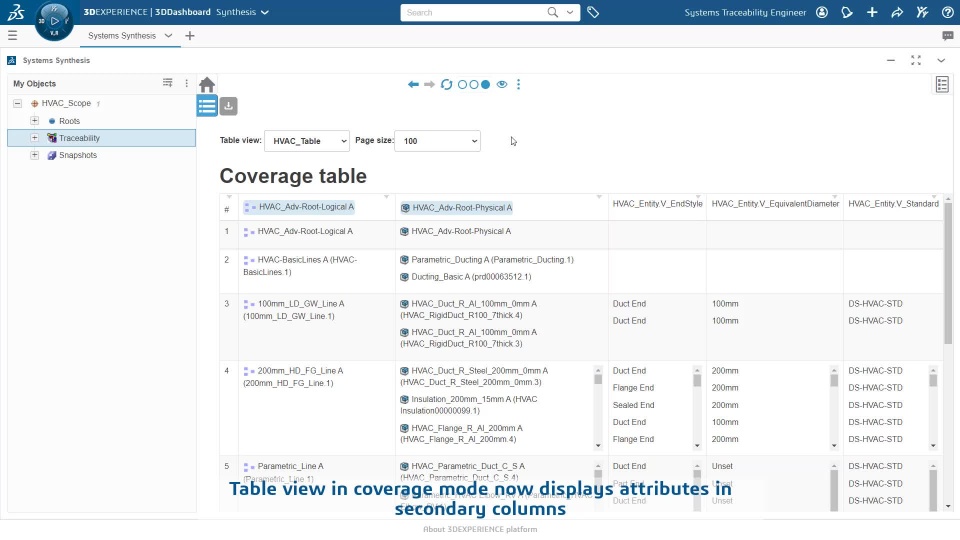Click the refresh icon in the toolbar

(446, 84)
